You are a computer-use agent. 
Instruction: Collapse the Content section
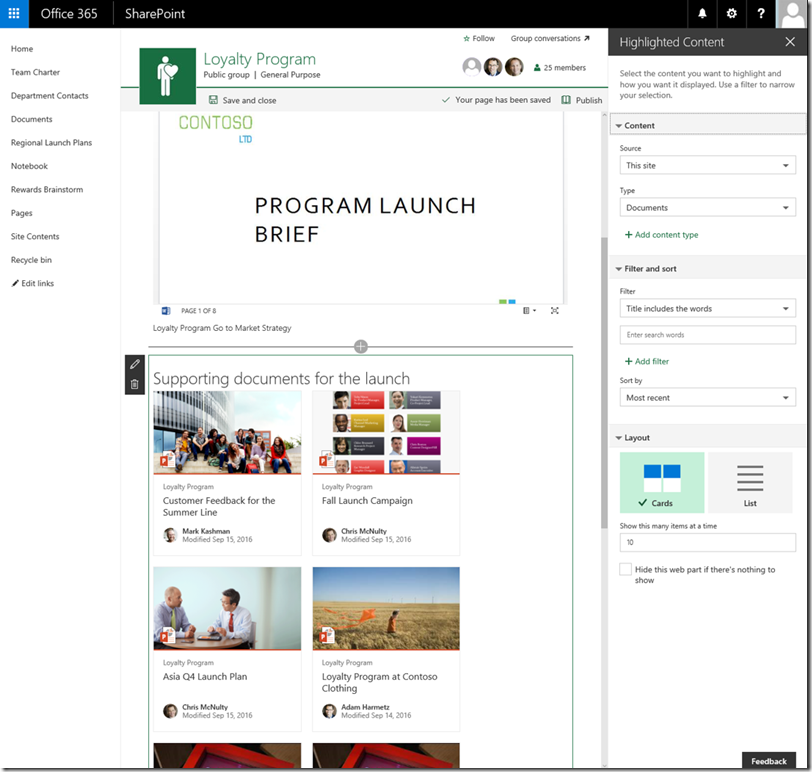coord(707,125)
